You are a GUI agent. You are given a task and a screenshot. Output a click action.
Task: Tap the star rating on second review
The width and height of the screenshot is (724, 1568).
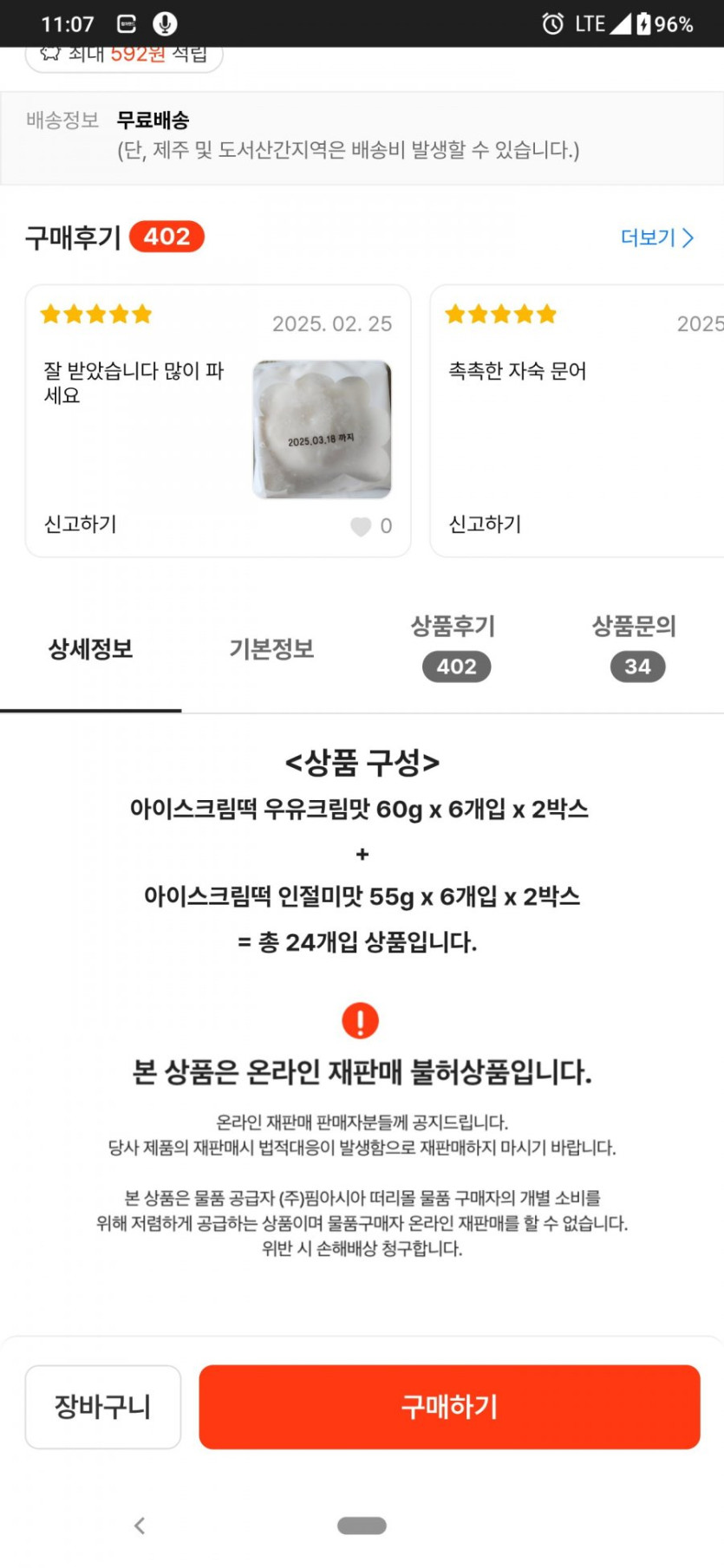500,314
